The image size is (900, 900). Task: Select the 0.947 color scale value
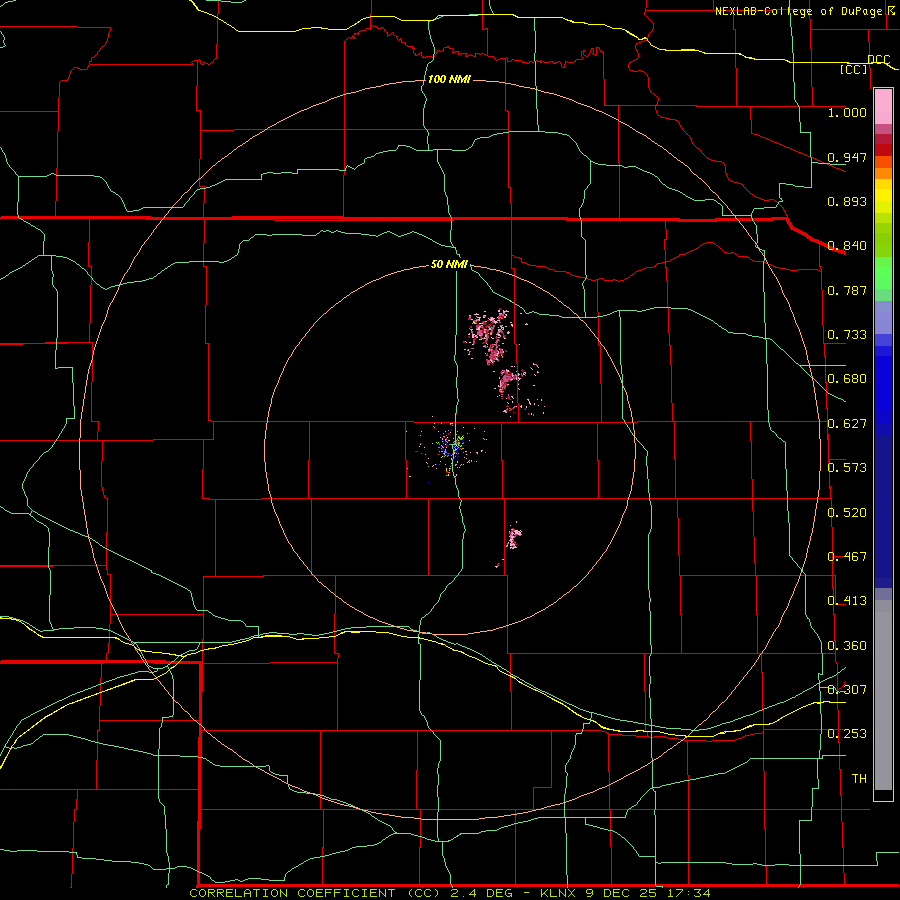[847, 157]
